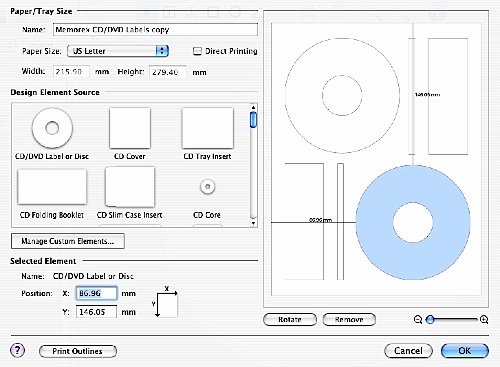Choose the CD Cover design element
This screenshot has width=500, height=367.
pos(130,128)
